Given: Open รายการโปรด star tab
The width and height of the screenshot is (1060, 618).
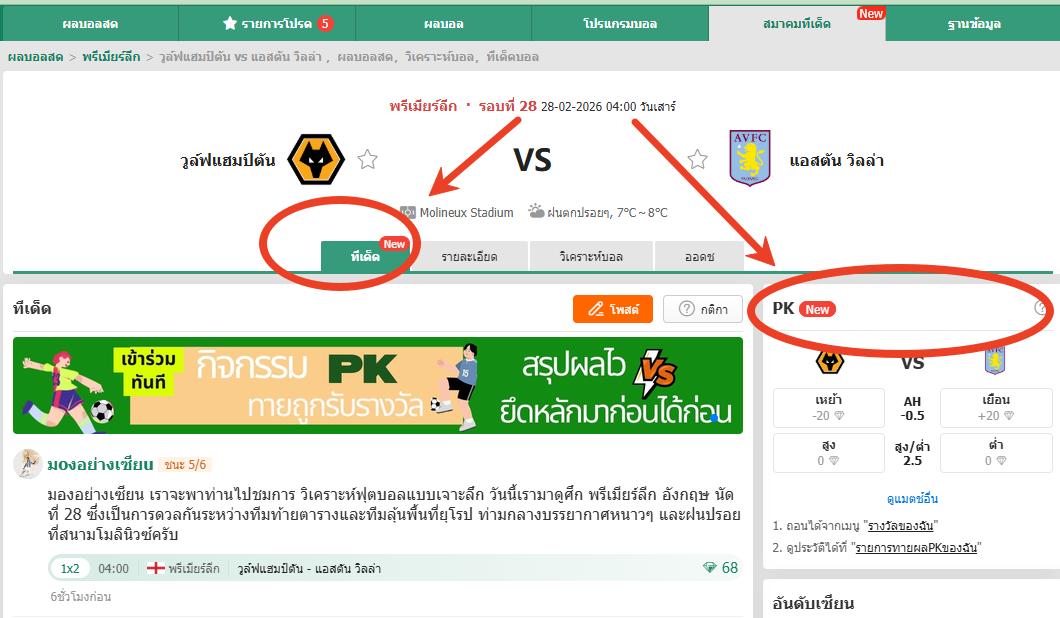Looking at the screenshot, I should (x=277, y=24).
